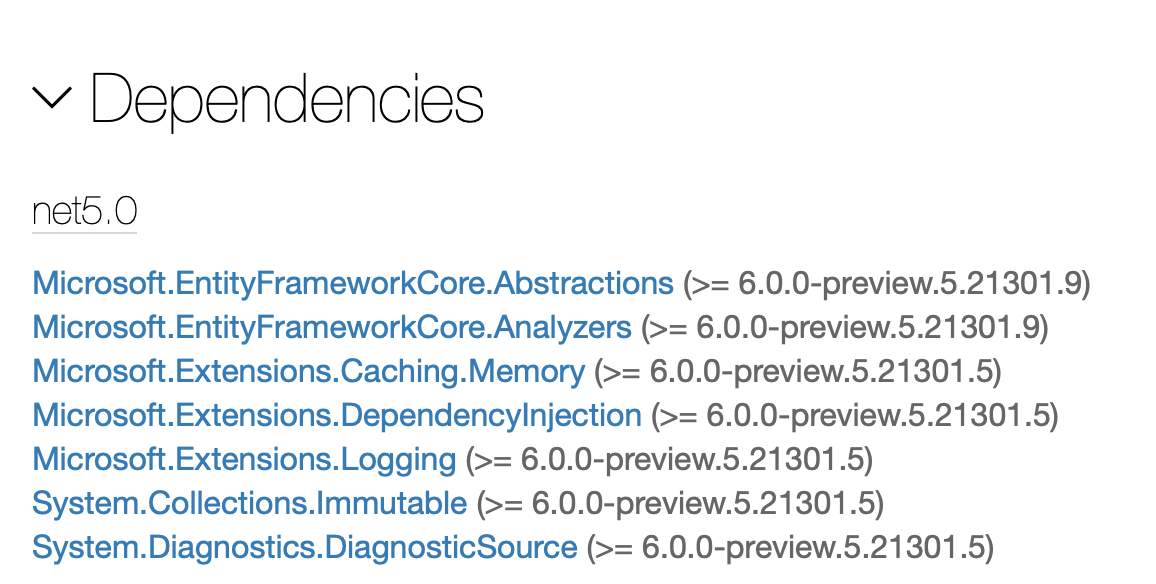Image resolution: width=1156 pixels, height=584 pixels.
Task: Open the second EntityFrameworkCore dependency link
Action: 332,327
